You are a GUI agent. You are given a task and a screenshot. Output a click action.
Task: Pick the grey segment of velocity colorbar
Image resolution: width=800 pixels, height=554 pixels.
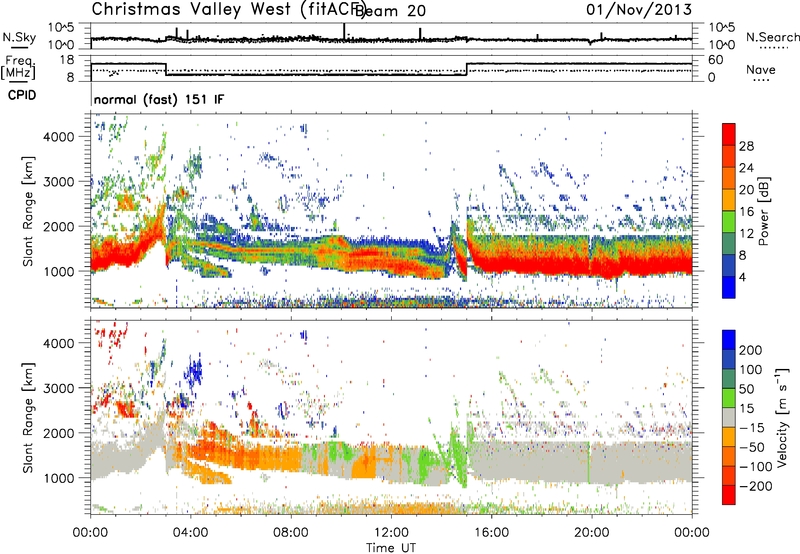click(729, 418)
